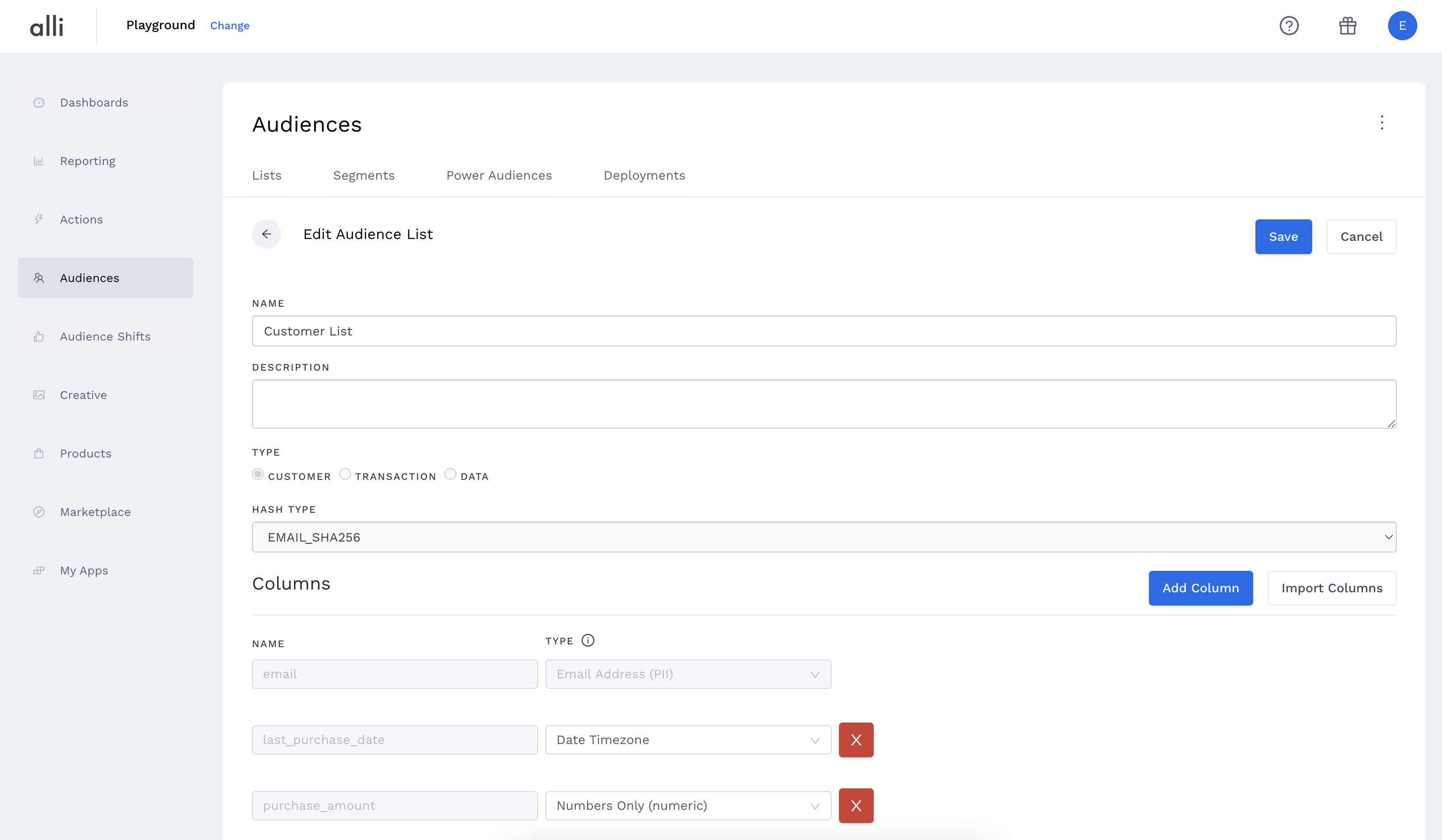This screenshot has width=1442, height=840.
Task: Open Audience Shifts in the sidebar
Action: [105, 336]
